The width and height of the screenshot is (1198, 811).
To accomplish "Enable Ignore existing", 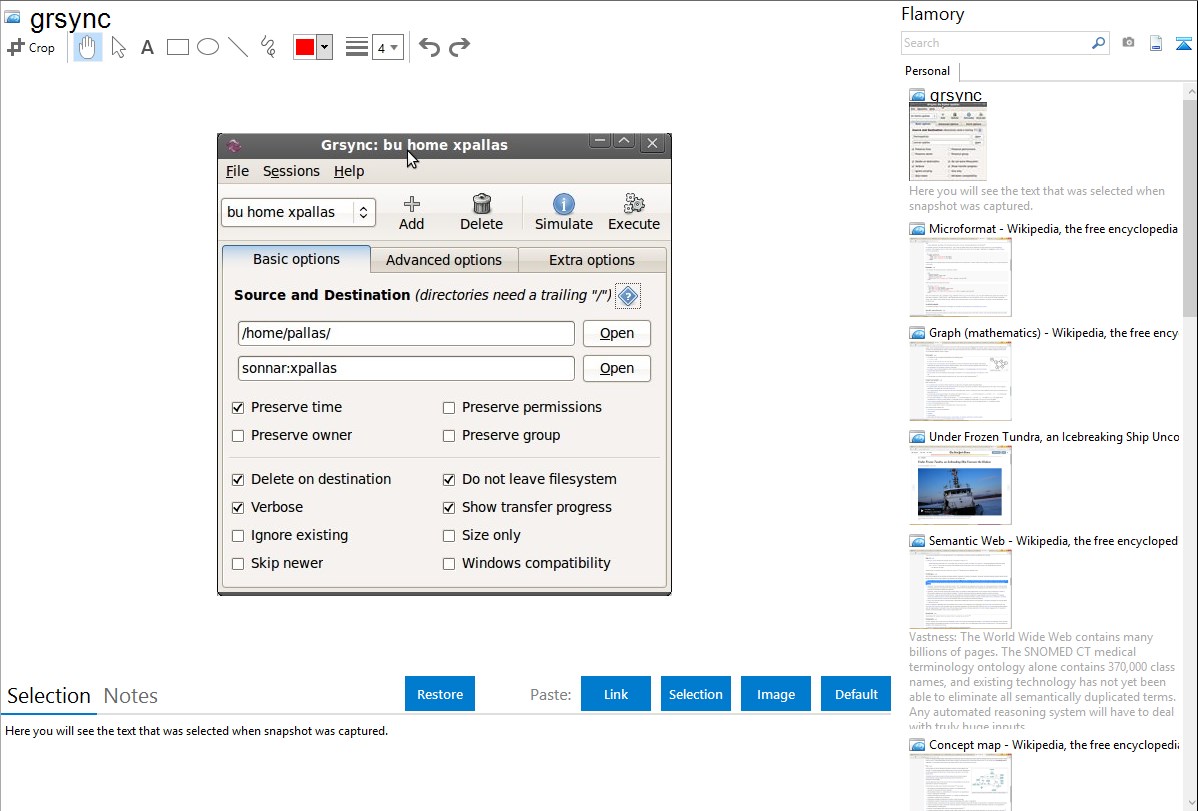I will click(238, 536).
